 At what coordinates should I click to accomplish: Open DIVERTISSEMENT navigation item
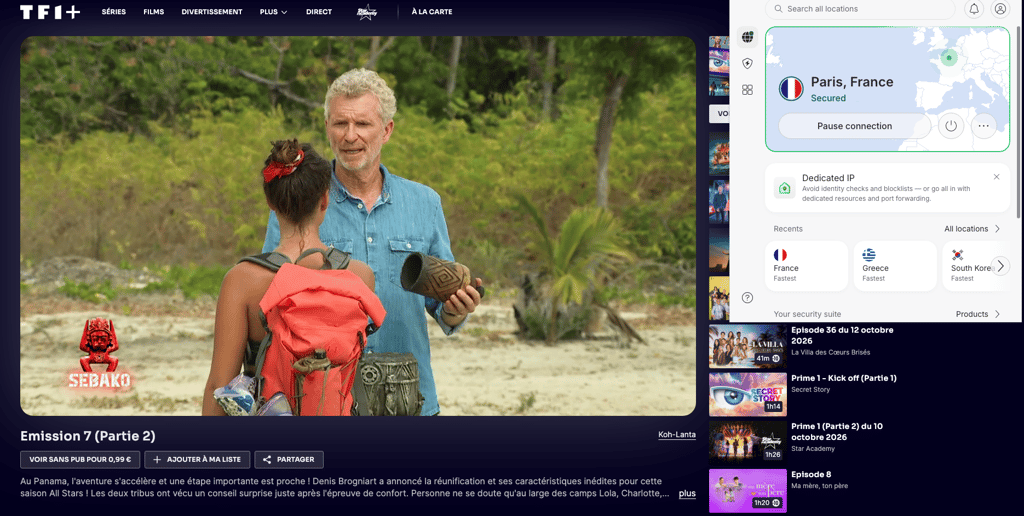coord(212,12)
